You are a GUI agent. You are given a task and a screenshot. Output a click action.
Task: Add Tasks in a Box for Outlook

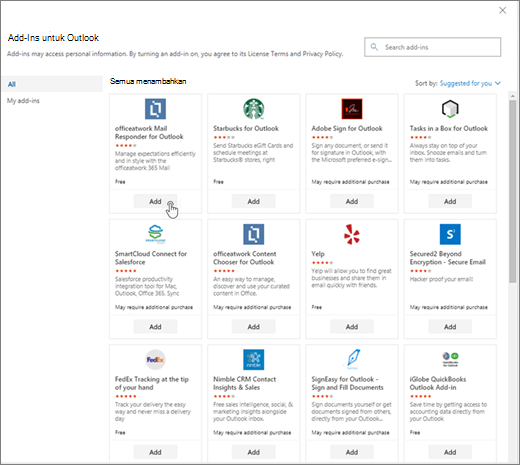450,201
